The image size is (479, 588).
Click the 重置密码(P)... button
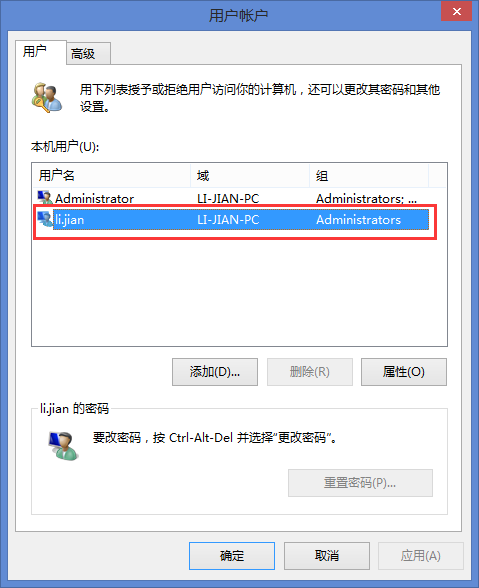tap(360, 483)
